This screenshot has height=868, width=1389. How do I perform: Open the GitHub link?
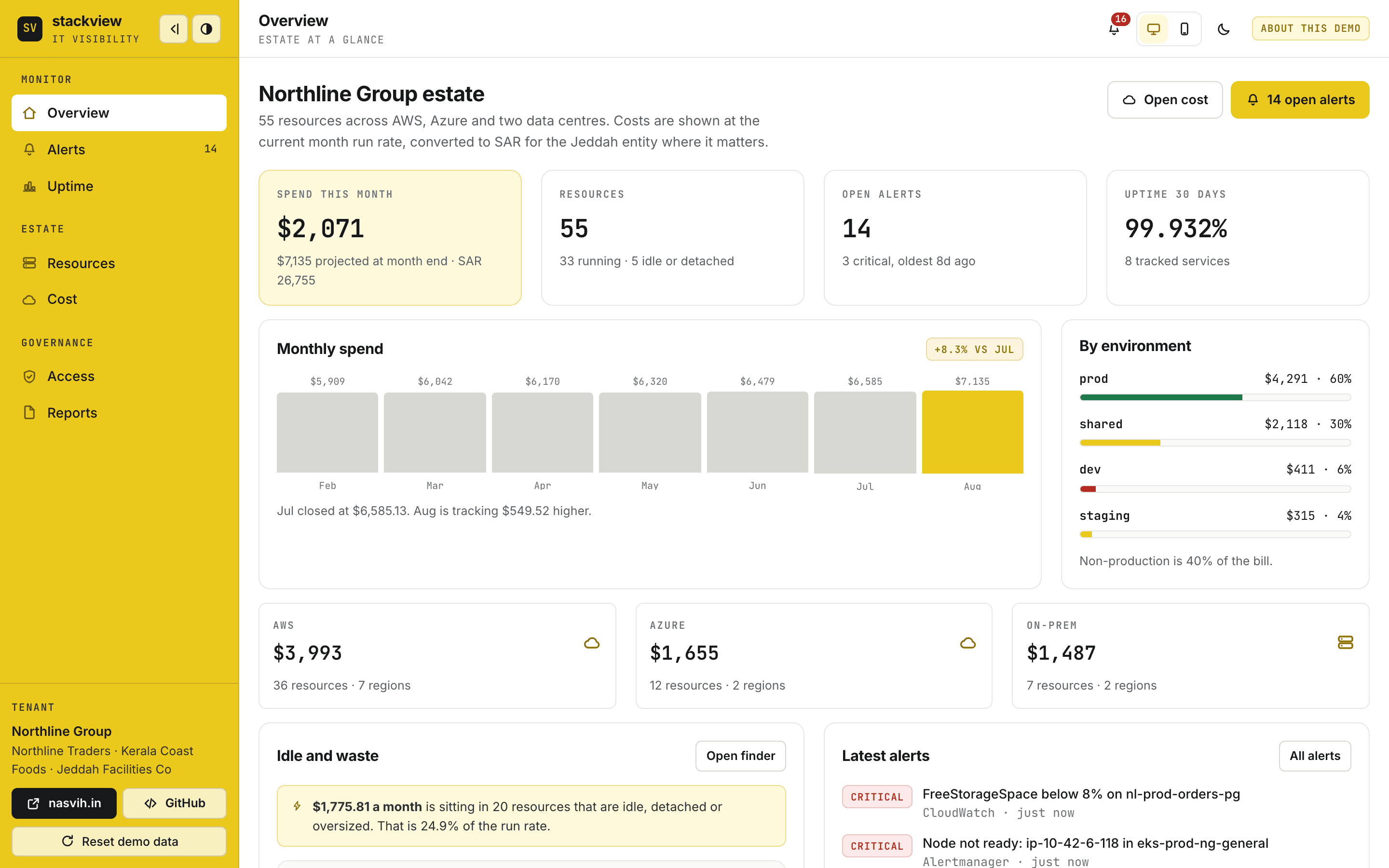175,803
